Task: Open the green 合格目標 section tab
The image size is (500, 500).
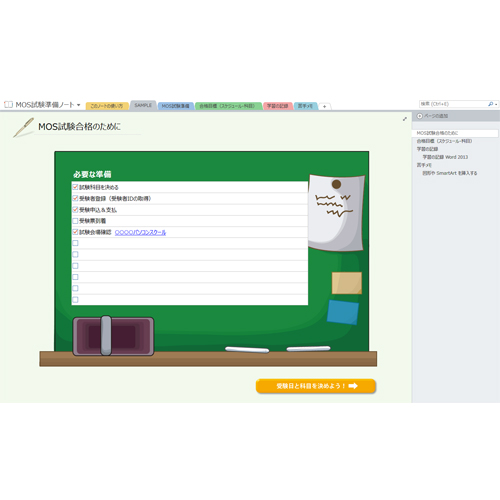Action: [x=228, y=106]
